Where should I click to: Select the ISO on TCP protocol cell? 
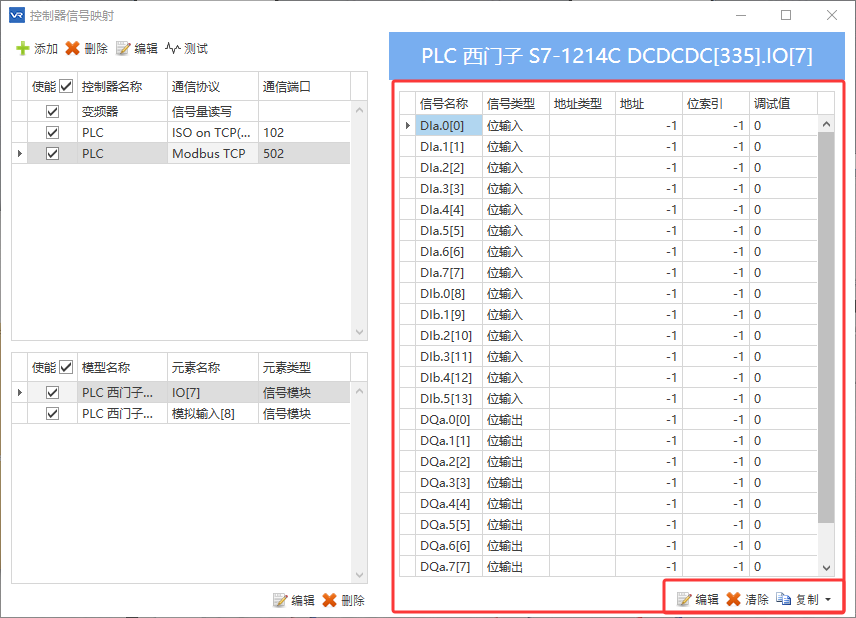point(213,133)
